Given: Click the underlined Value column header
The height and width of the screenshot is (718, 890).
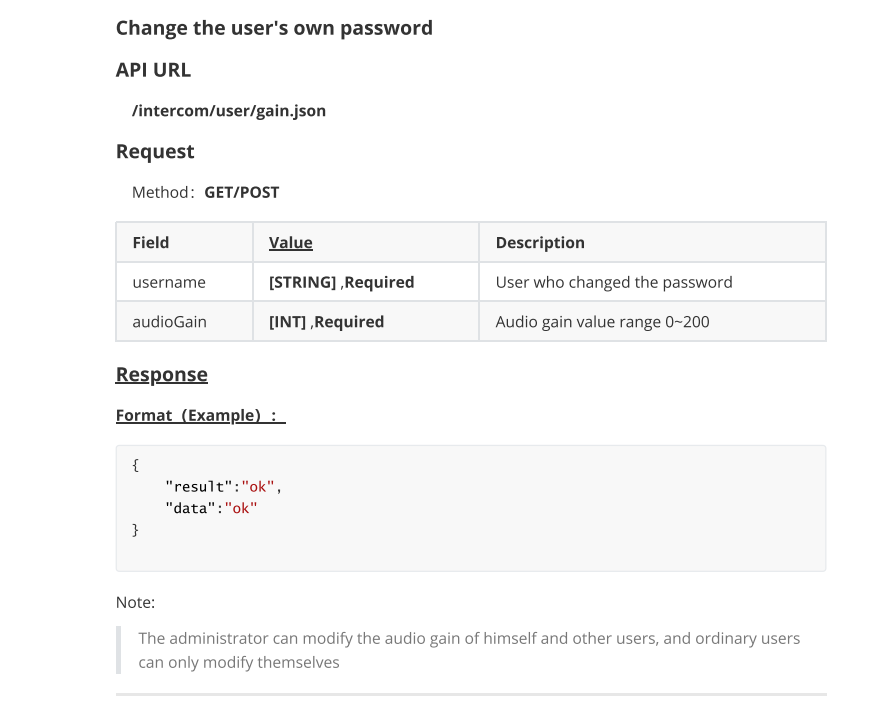Looking at the screenshot, I should point(291,242).
